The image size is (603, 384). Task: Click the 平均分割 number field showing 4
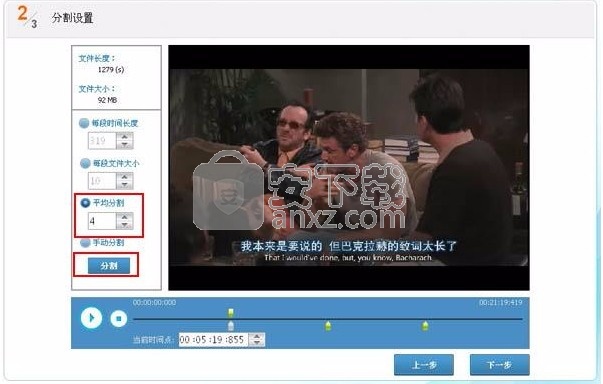[x=102, y=221]
